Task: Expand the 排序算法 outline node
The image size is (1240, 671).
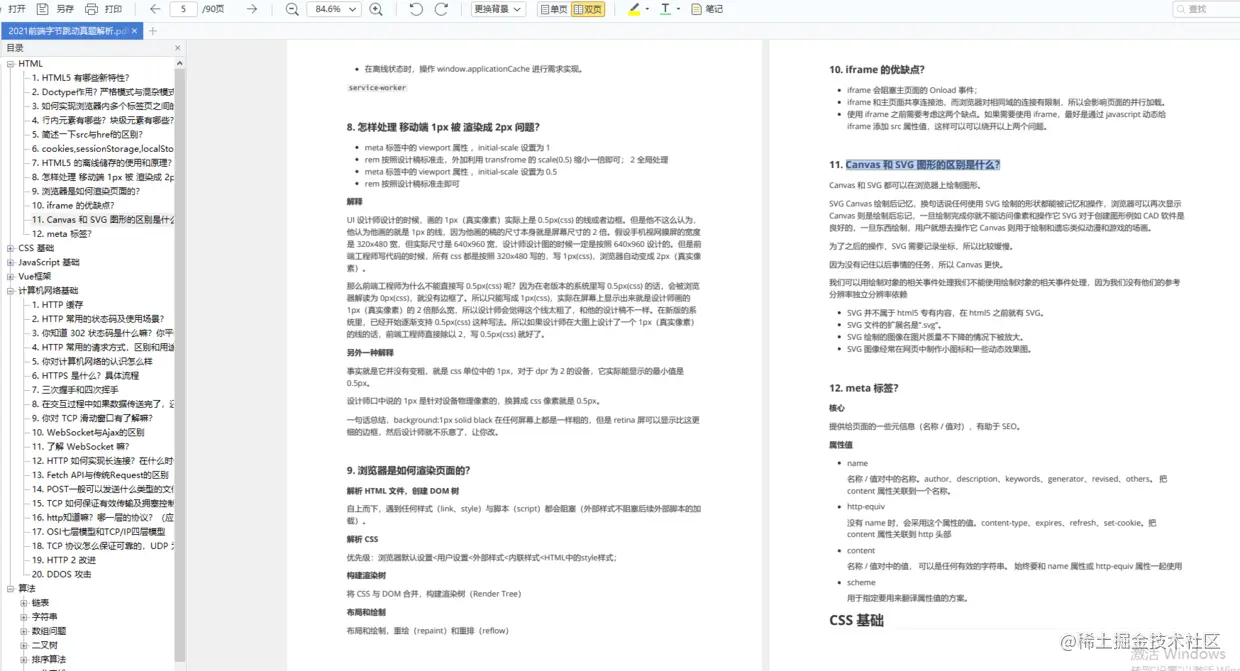Action: [x=24, y=659]
